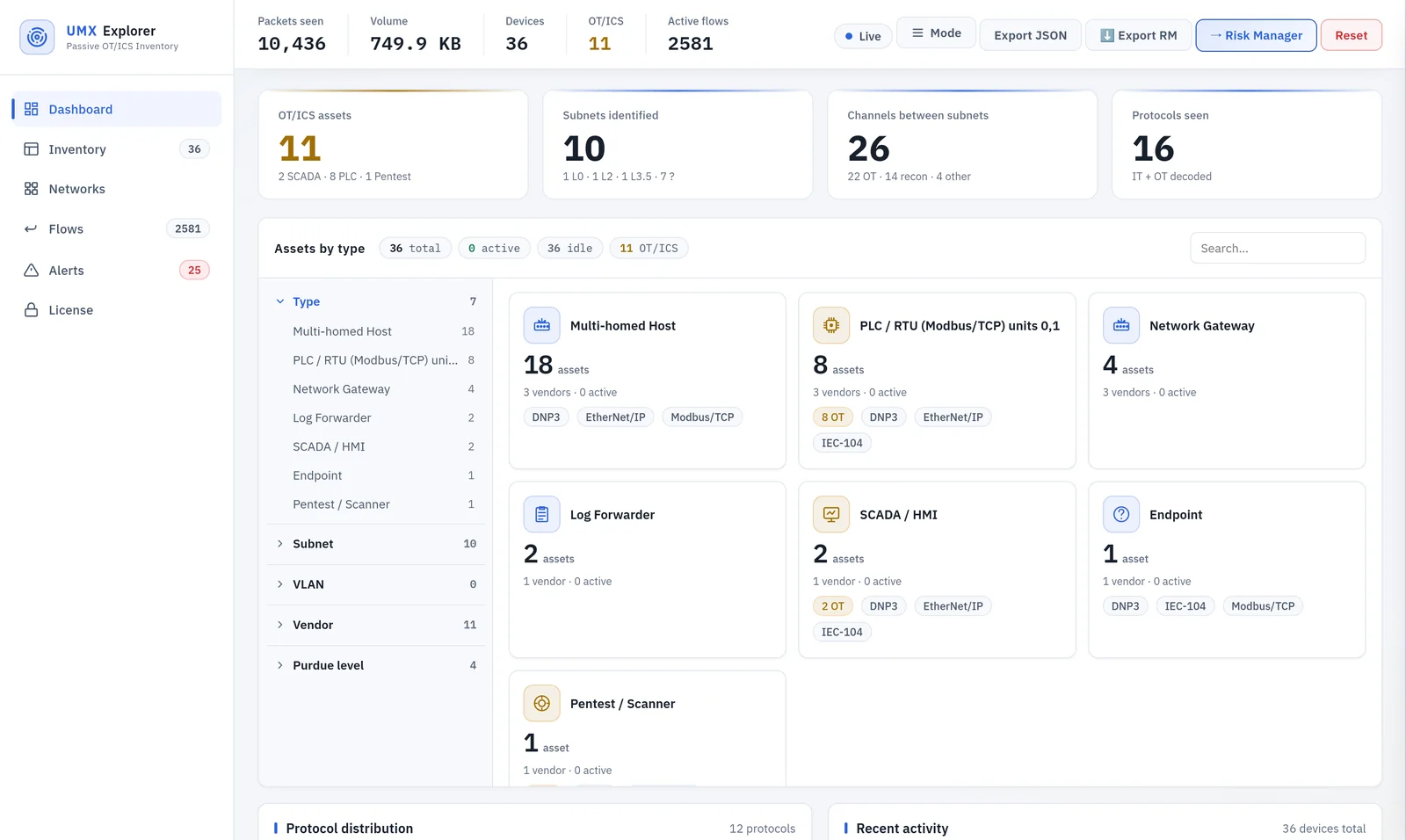Open the Mode dropdown

tap(936, 33)
